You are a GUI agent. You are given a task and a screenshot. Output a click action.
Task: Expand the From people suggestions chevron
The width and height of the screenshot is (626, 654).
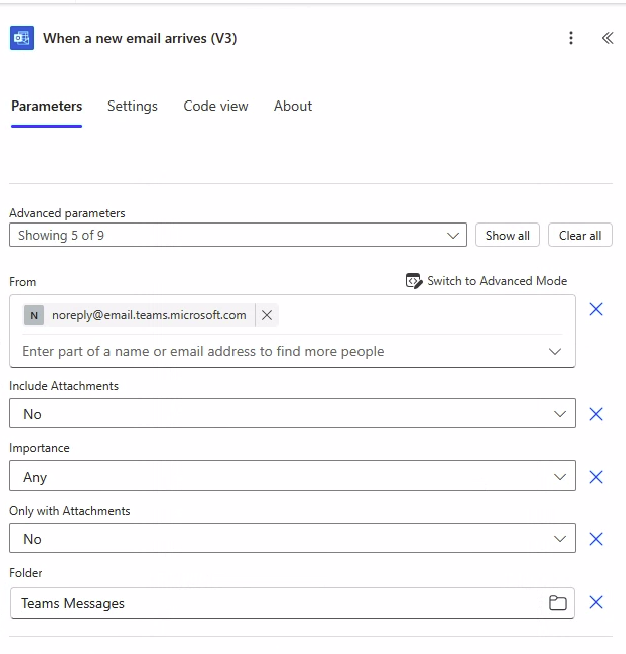click(x=555, y=352)
